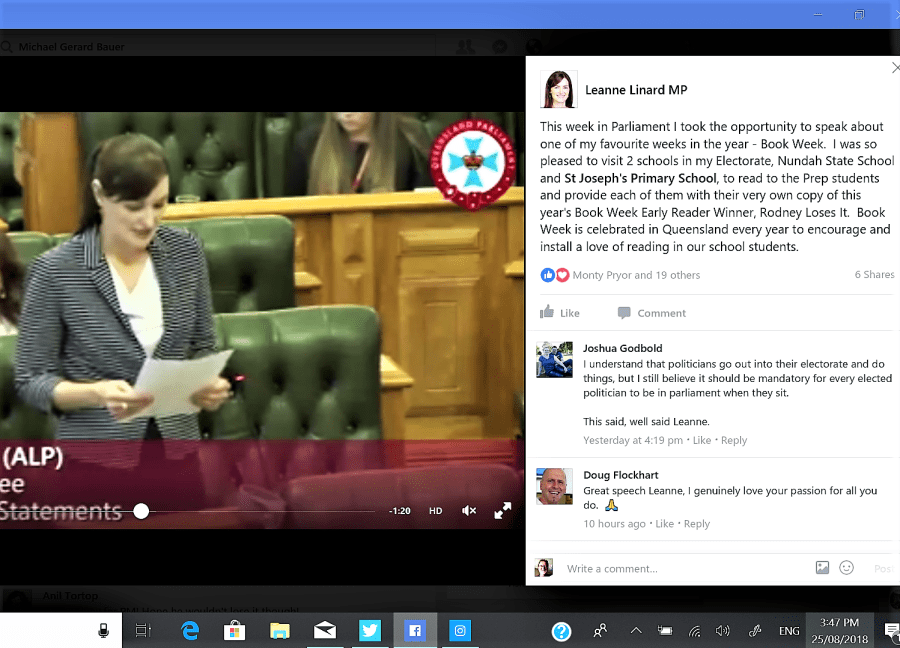Click the video progress slider handle
Screen dimensions: 900x648
(141, 511)
